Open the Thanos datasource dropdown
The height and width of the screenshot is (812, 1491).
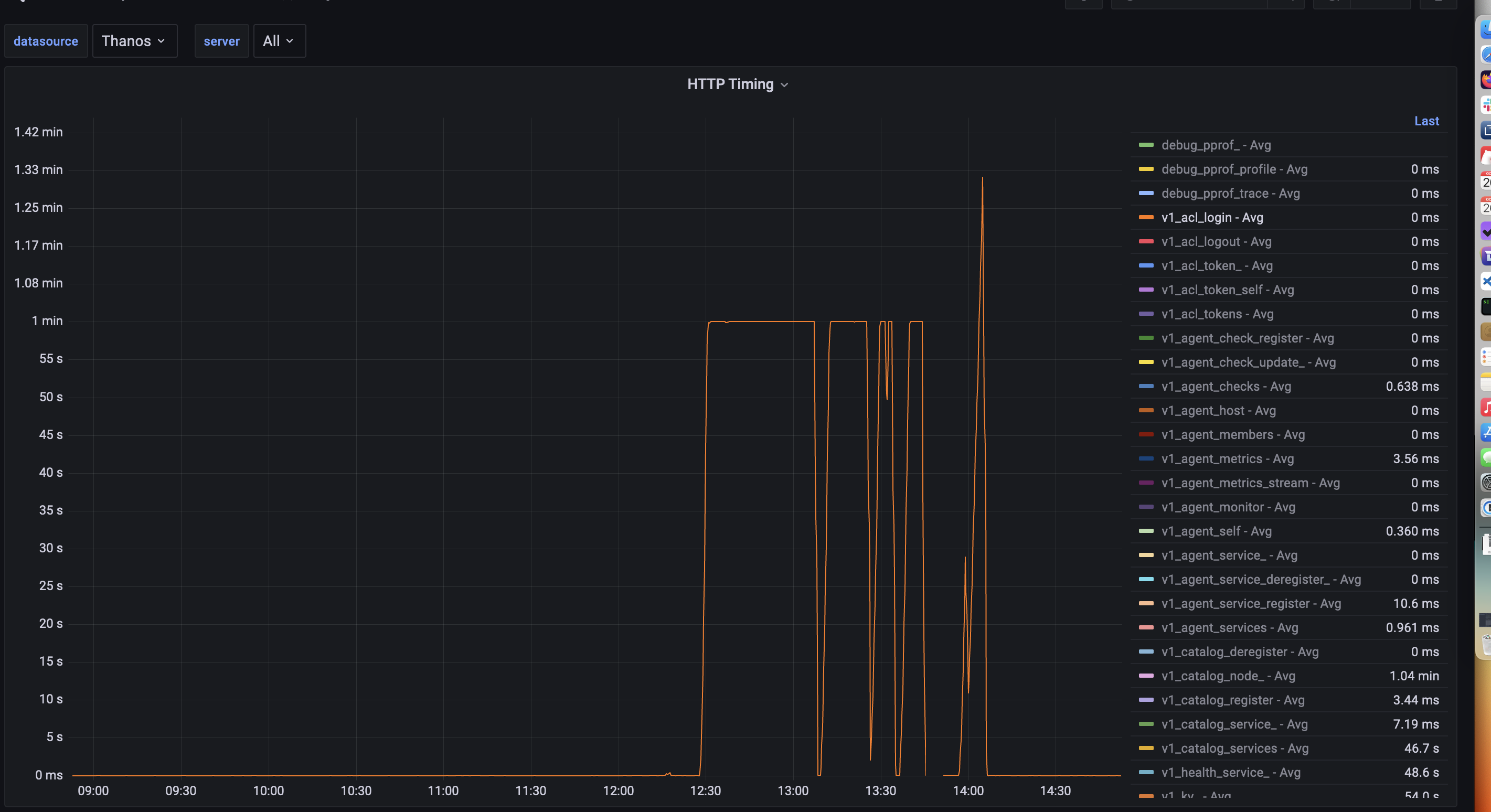(x=135, y=41)
